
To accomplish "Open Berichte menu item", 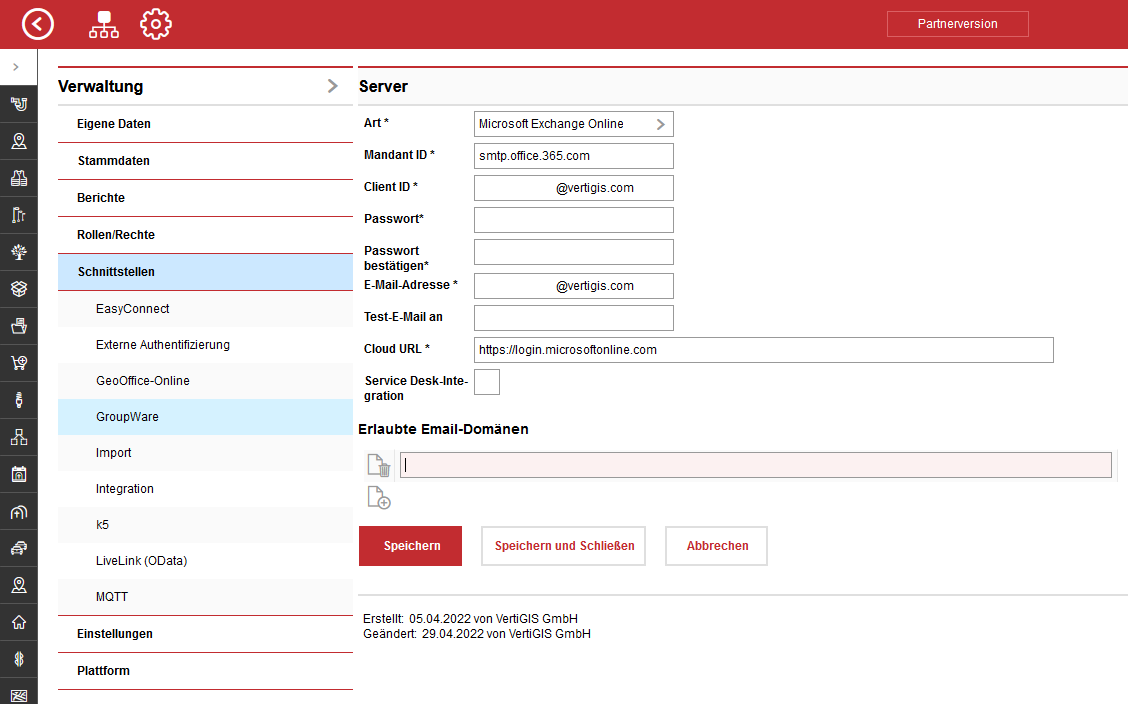I will (205, 198).
